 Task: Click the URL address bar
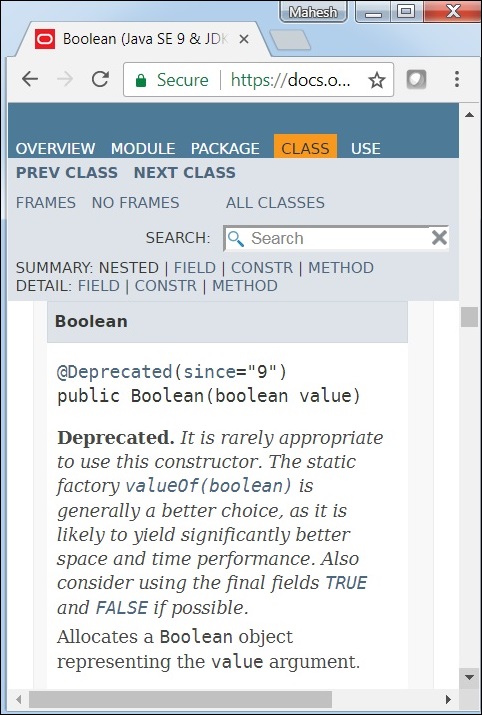259,80
